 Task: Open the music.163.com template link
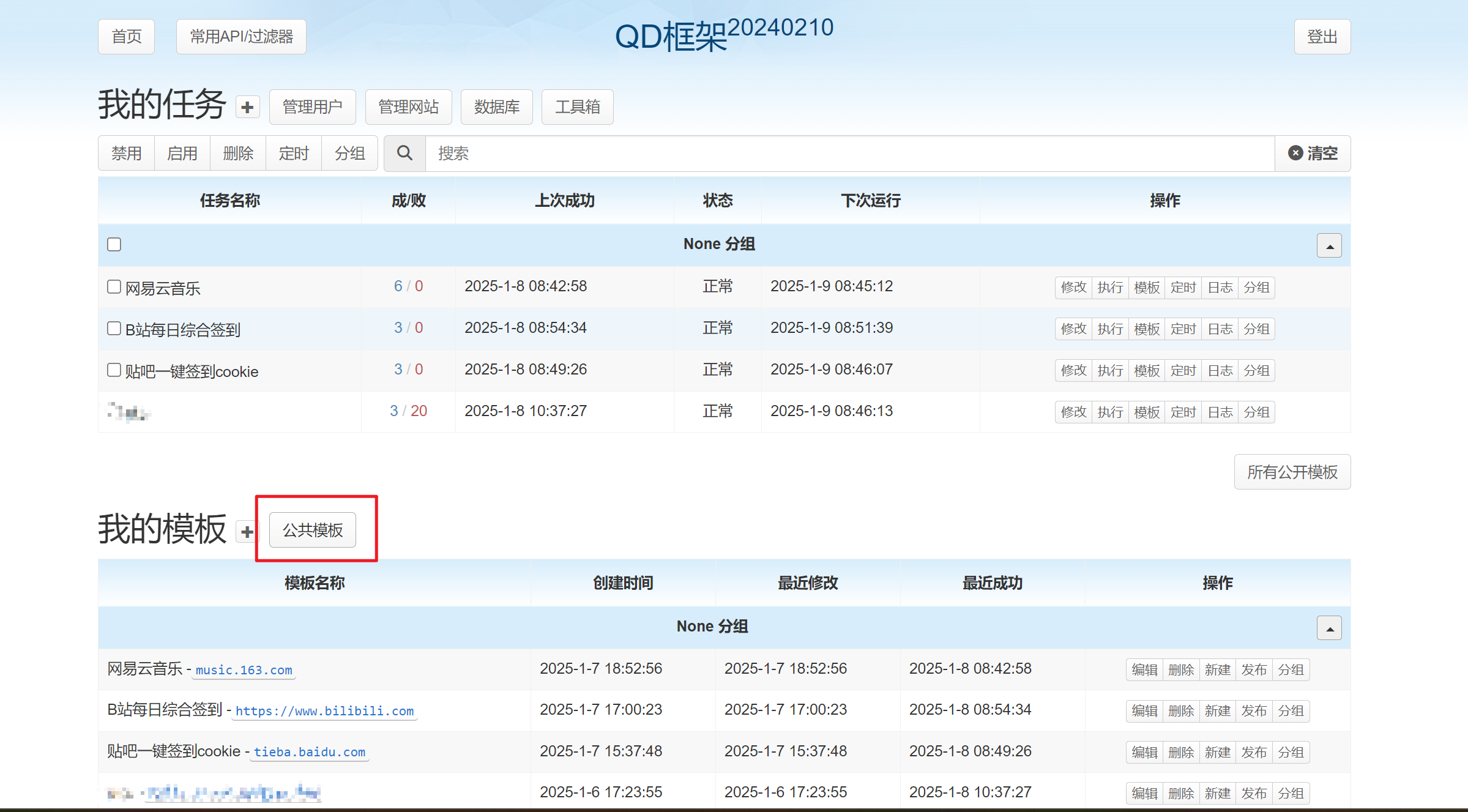[244, 670]
